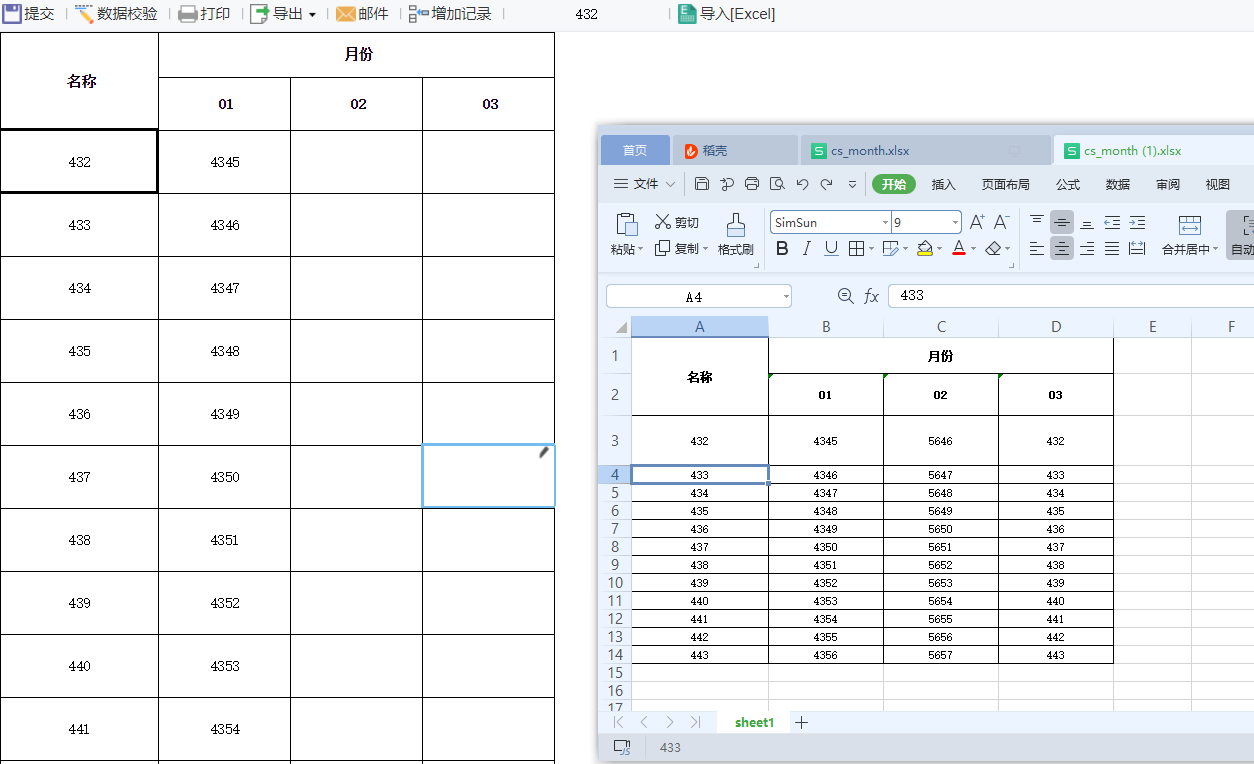The image size is (1254, 764).
Task: Click the 合并居中 merge and center button
Action: pos(1189,235)
